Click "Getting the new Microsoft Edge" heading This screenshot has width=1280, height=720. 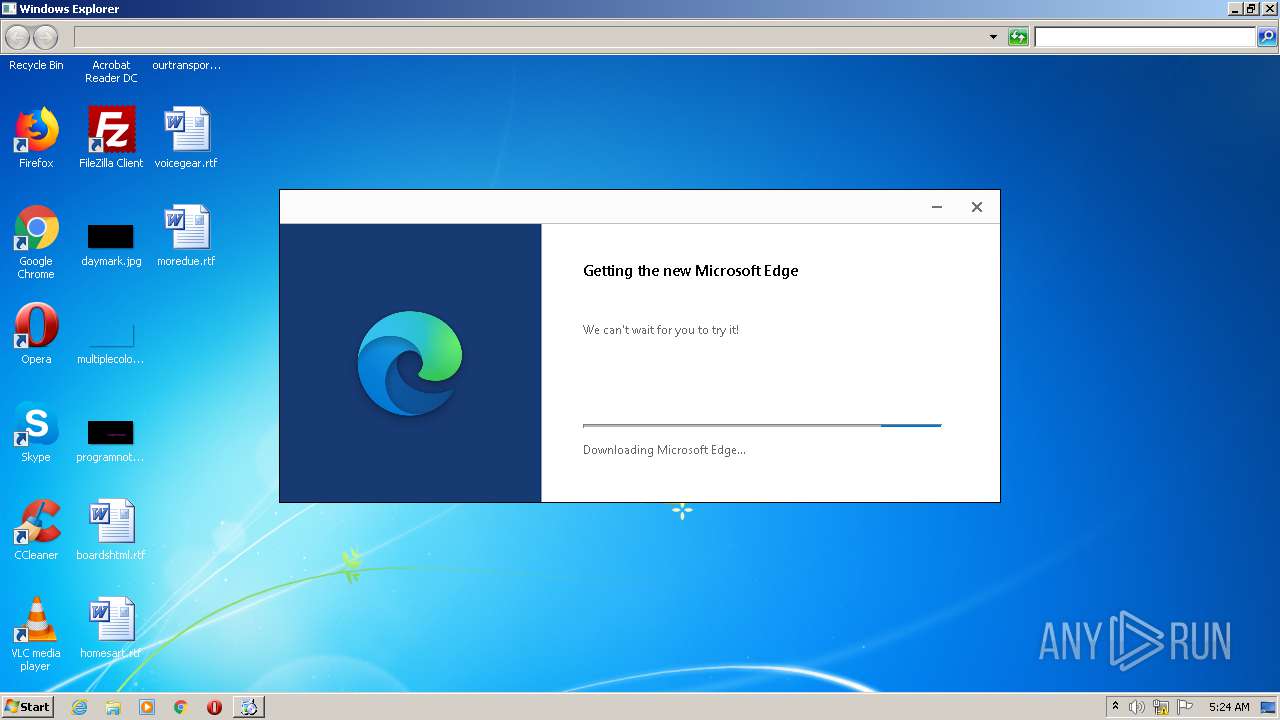pos(691,271)
